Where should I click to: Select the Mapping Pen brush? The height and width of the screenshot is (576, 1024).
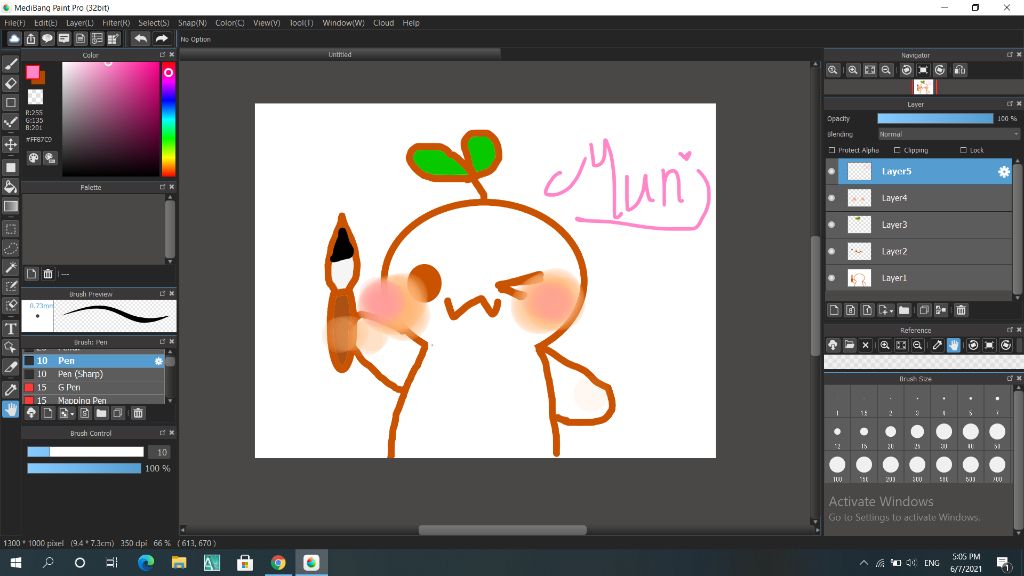pos(94,400)
